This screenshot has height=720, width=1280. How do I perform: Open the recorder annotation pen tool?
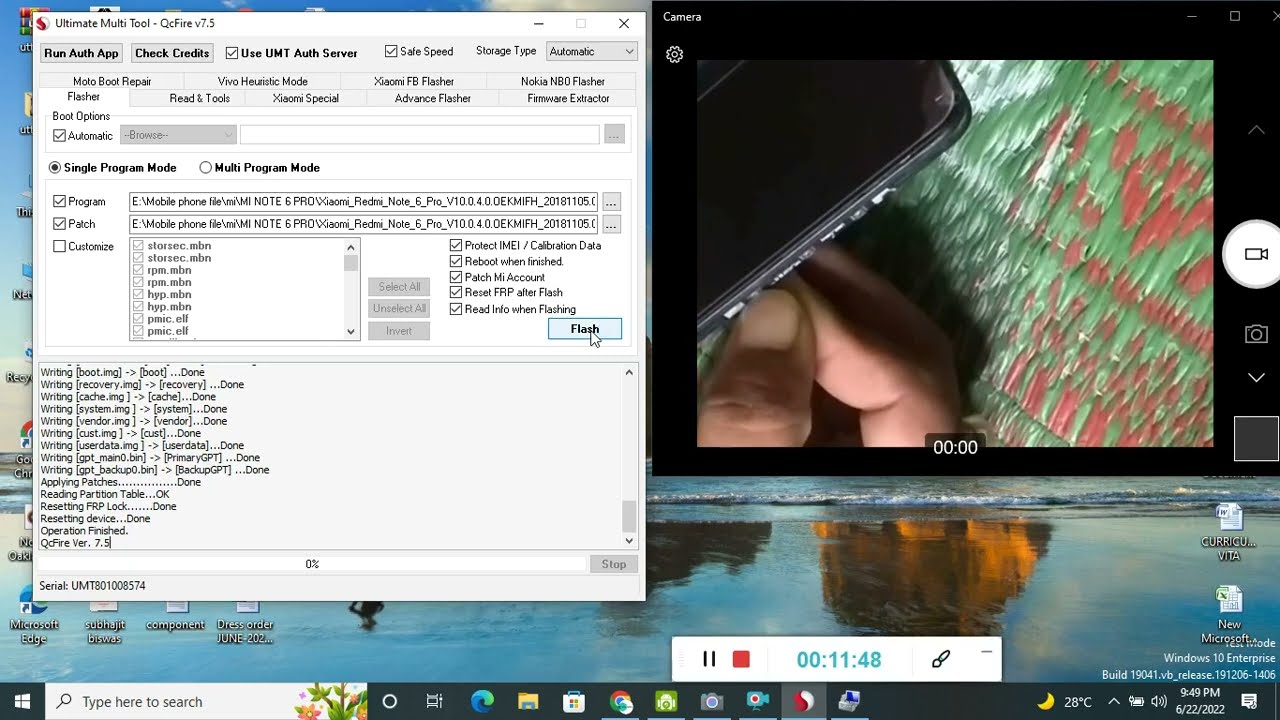pyautogui.click(x=940, y=659)
